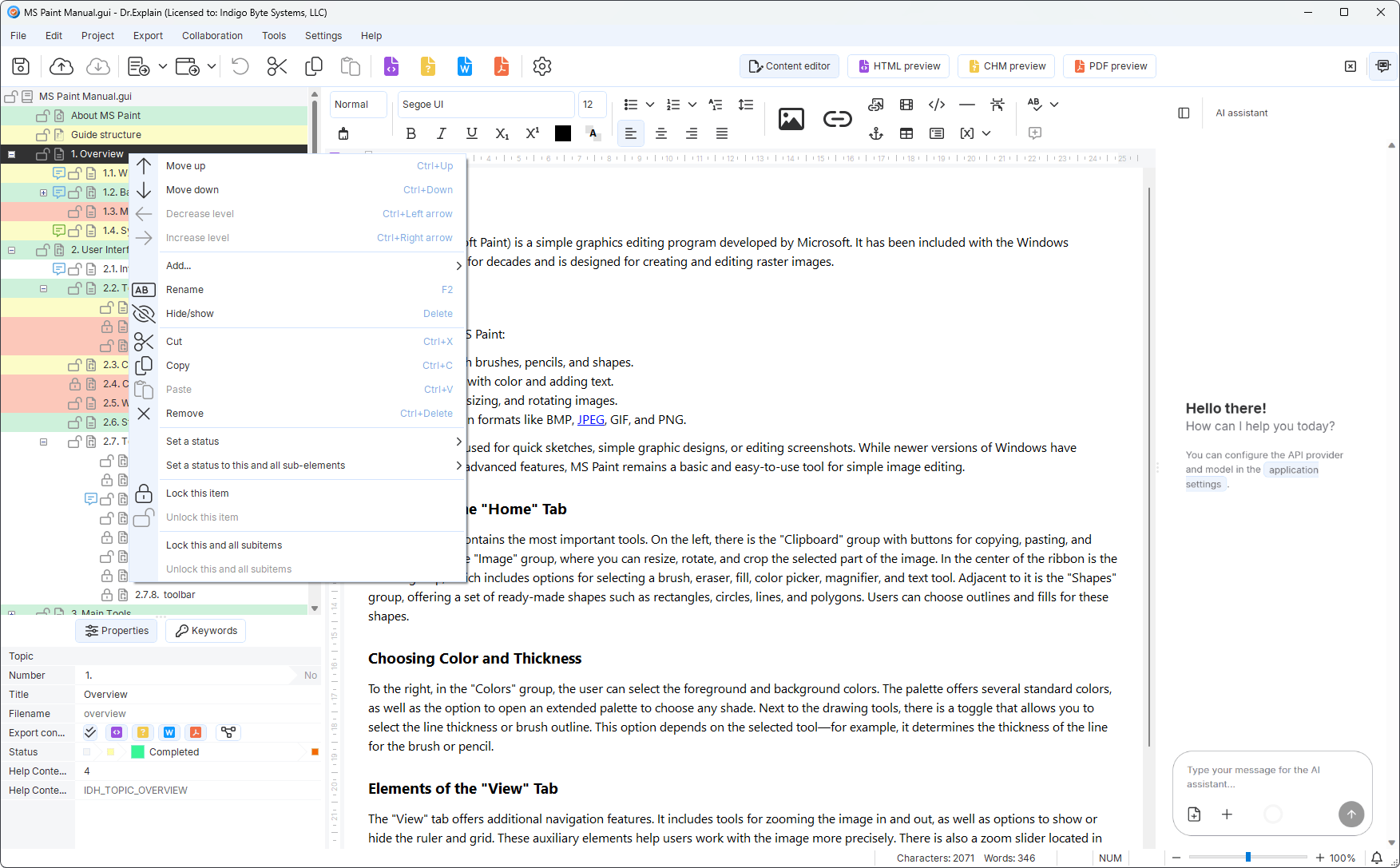Choose Rename in context menu
The image size is (1400, 868).
(297, 290)
